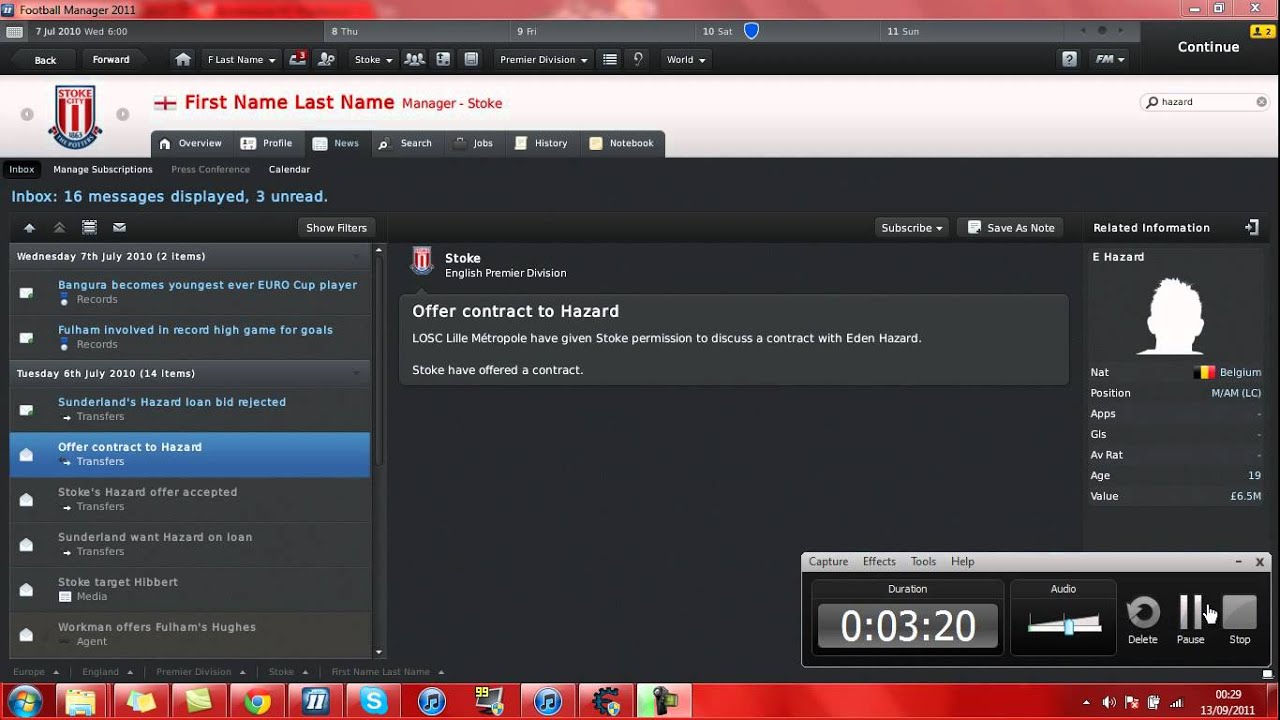Open Skype from the taskbar
This screenshot has width=1280, height=720.
coord(374,702)
